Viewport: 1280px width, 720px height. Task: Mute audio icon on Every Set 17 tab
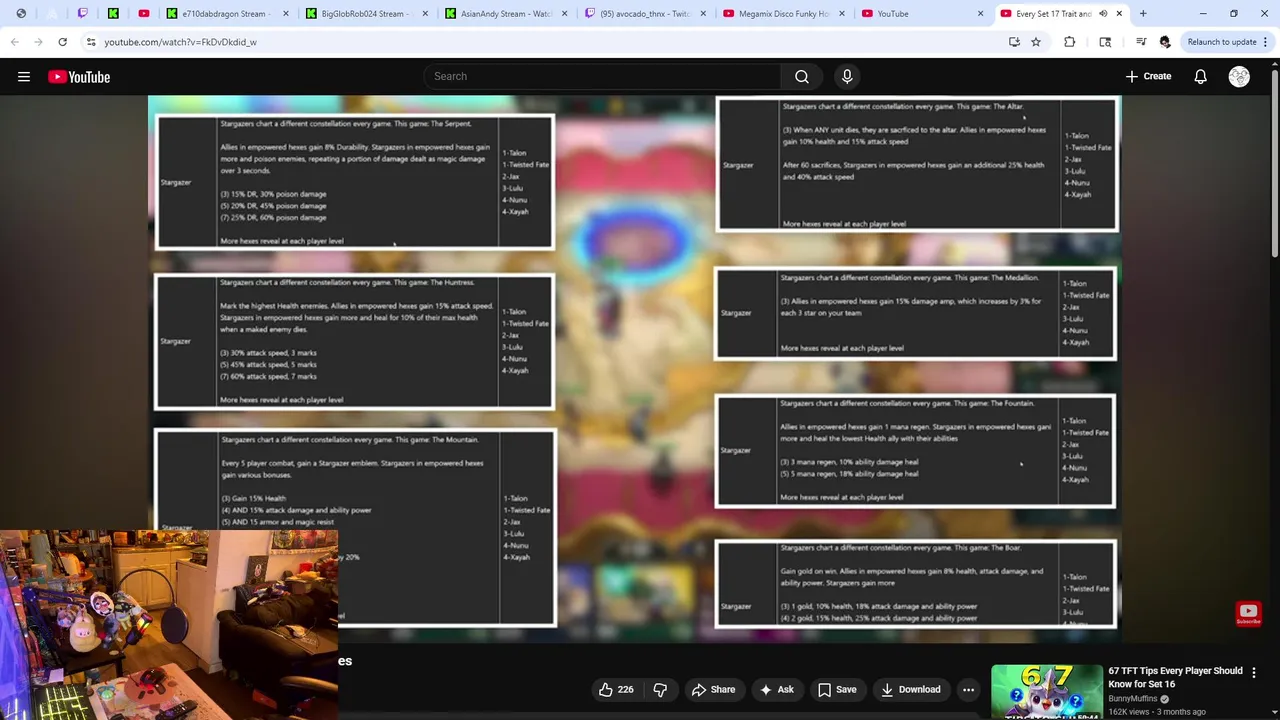1103,14
